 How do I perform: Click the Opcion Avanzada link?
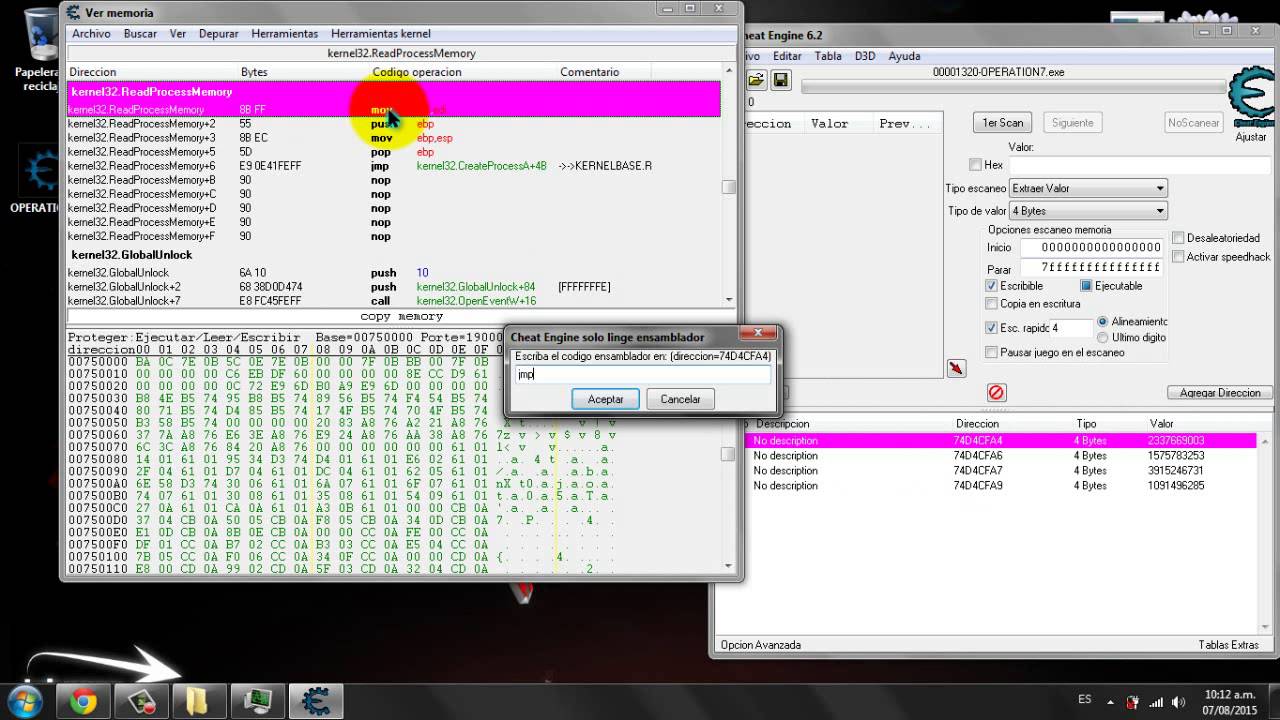point(761,645)
